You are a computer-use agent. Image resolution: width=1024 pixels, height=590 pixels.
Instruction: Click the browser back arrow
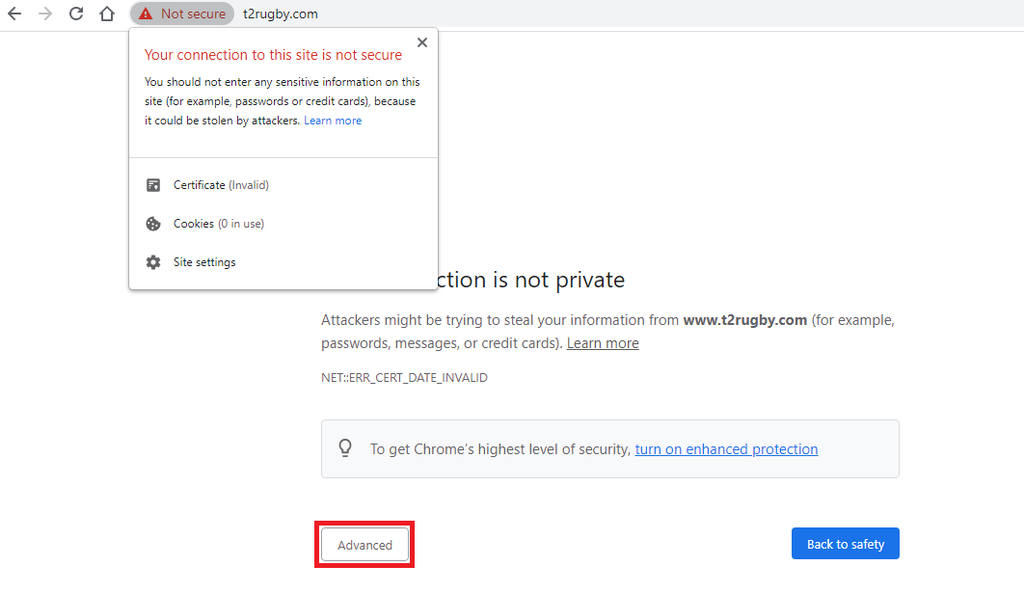point(14,14)
